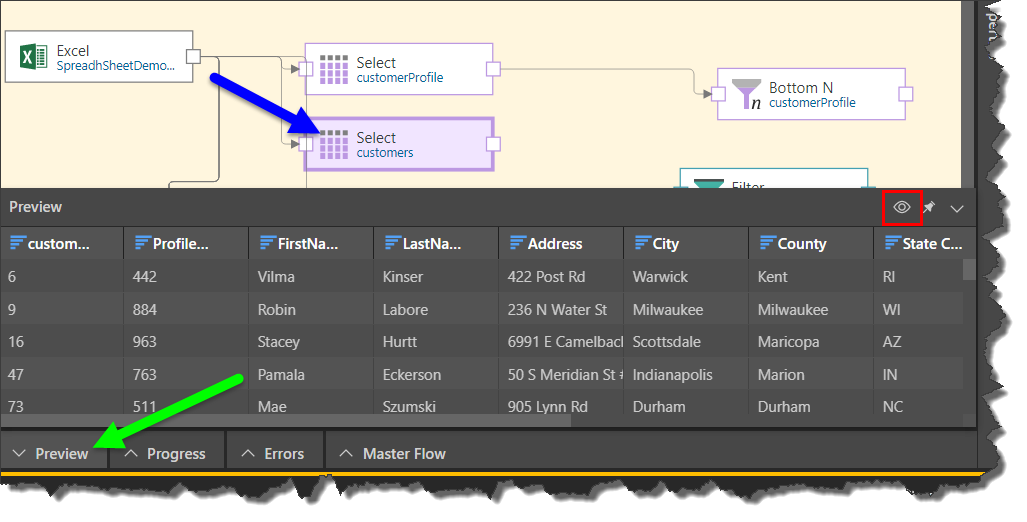Click the Excel node spreadsheet icon
This screenshot has width=1027, height=522.
[x=32, y=57]
